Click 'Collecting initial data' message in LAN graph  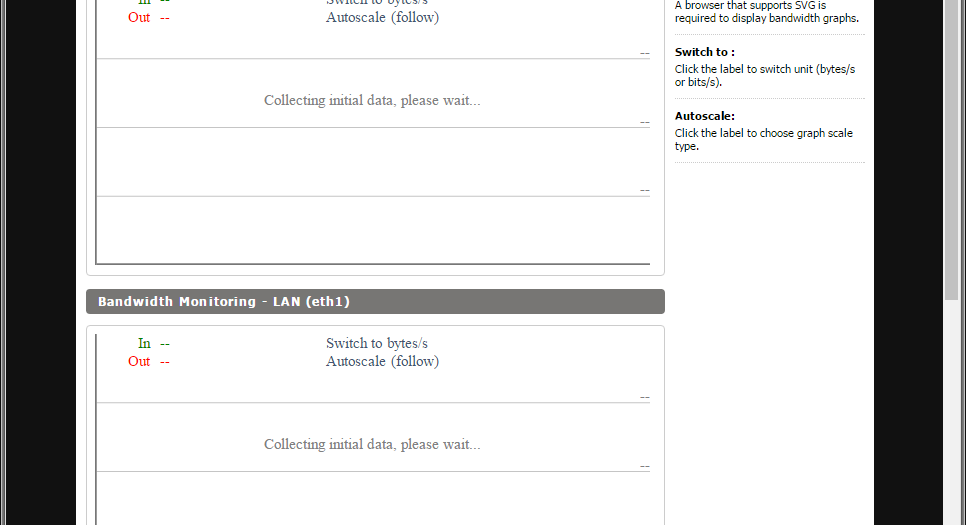tap(372, 445)
